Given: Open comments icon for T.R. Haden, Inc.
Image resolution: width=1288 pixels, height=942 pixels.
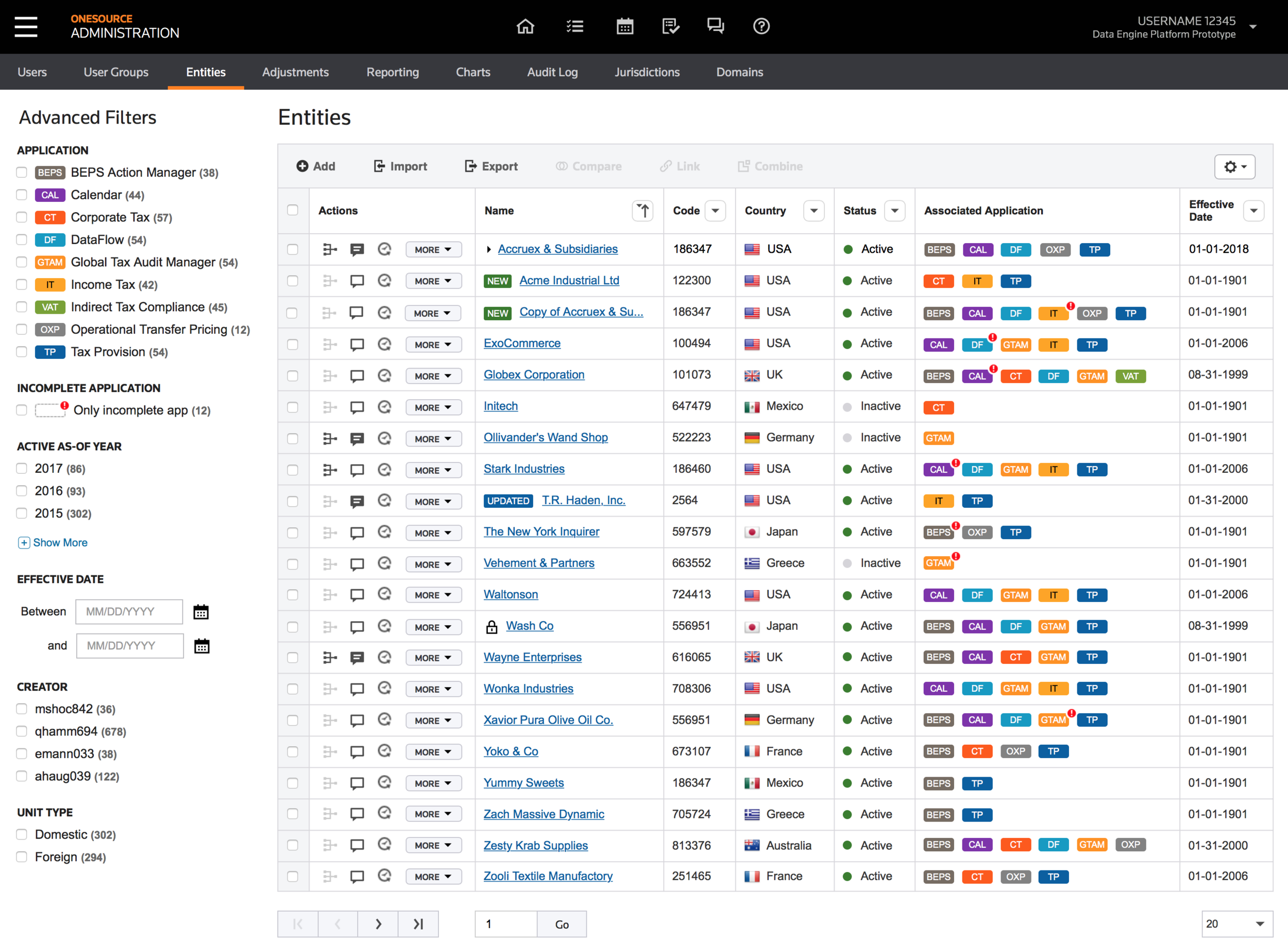Looking at the screenshot, I should (357, 501).
